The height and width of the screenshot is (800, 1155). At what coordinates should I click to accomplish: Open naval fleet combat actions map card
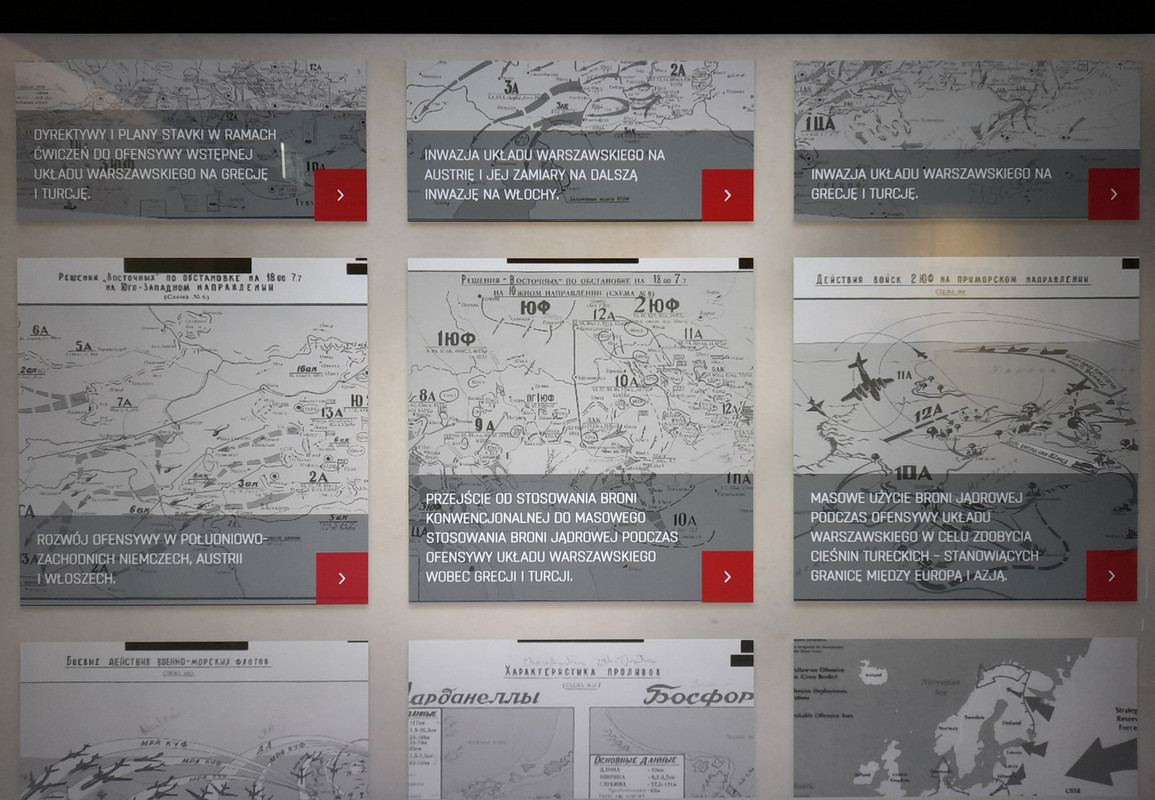(x=194, y=720)
